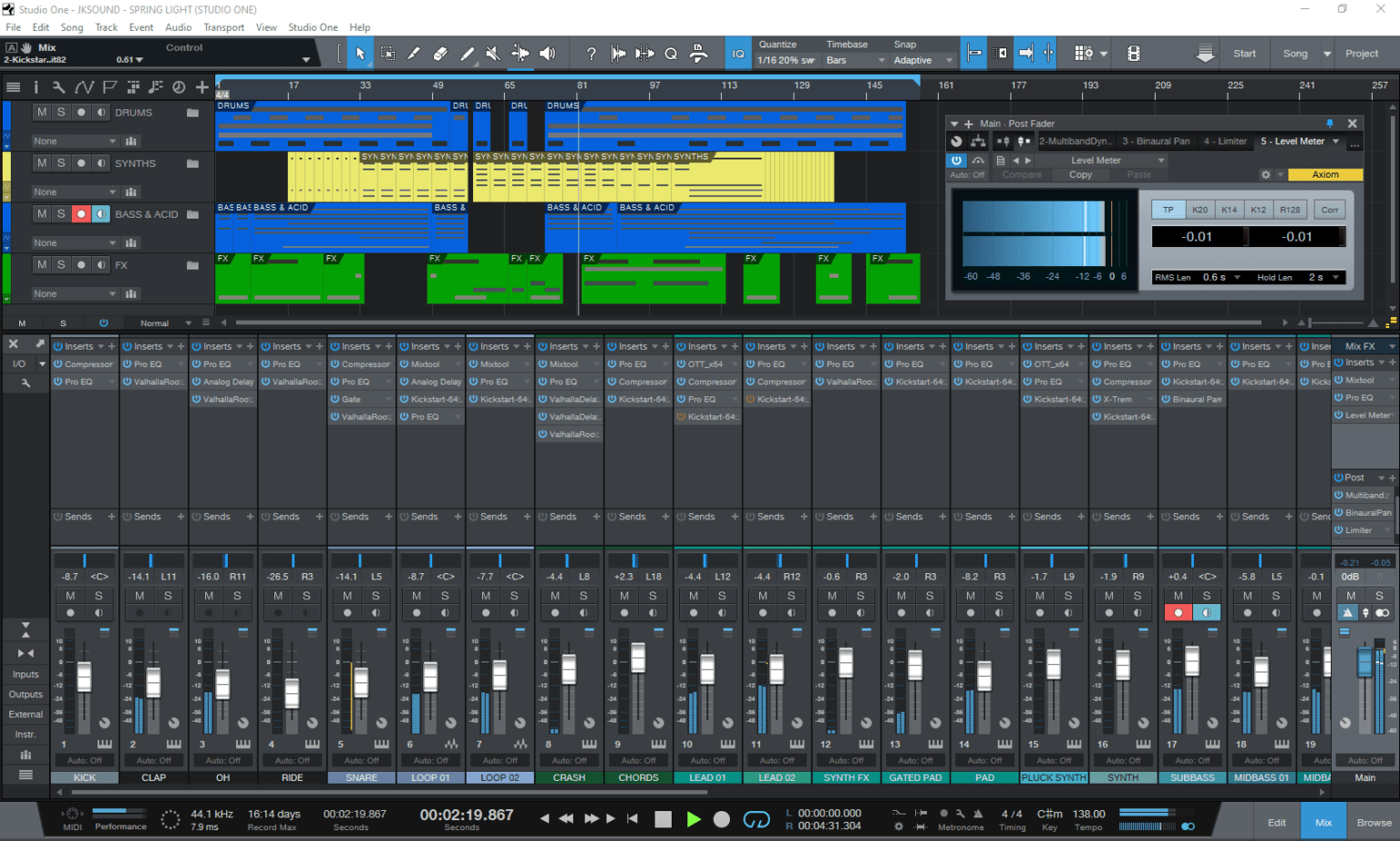
Task: Solo the SYNTHS track
Action: 61,163
